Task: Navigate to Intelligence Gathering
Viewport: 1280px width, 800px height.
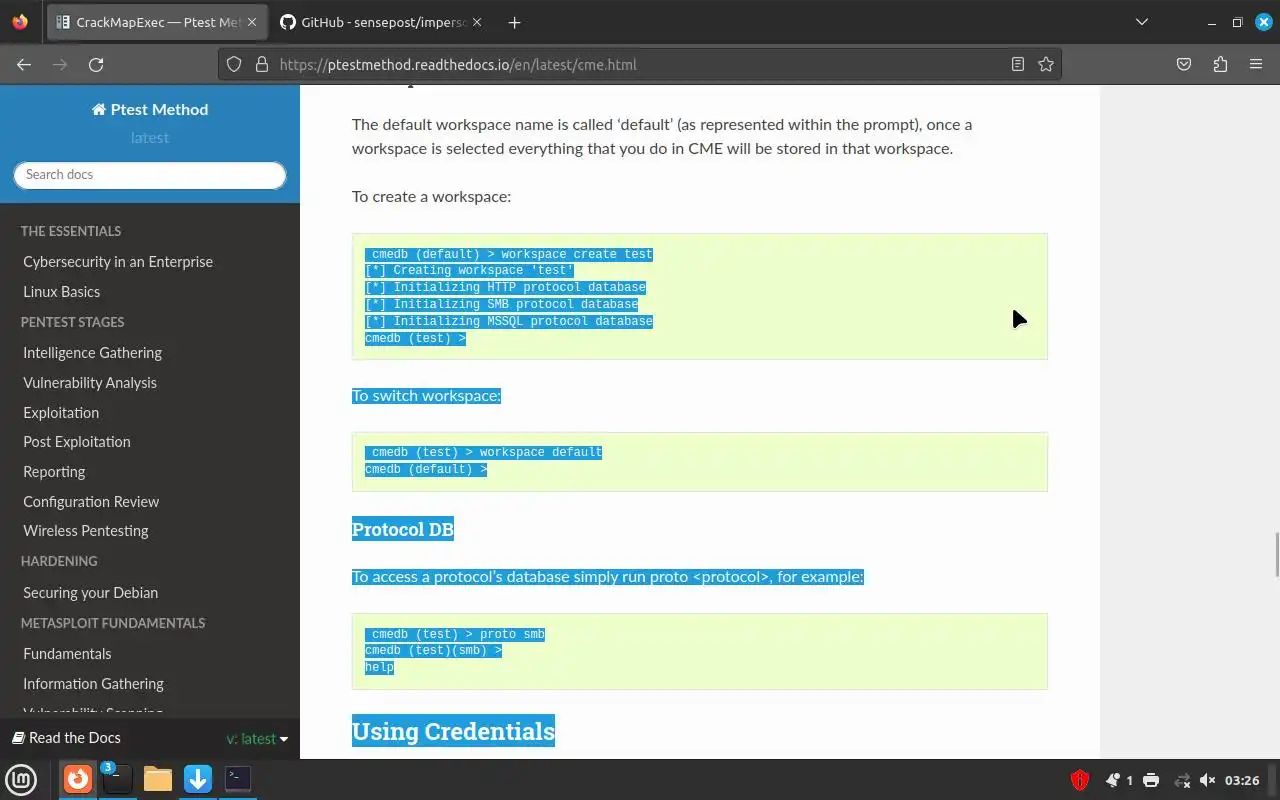Action: (92, 353)
